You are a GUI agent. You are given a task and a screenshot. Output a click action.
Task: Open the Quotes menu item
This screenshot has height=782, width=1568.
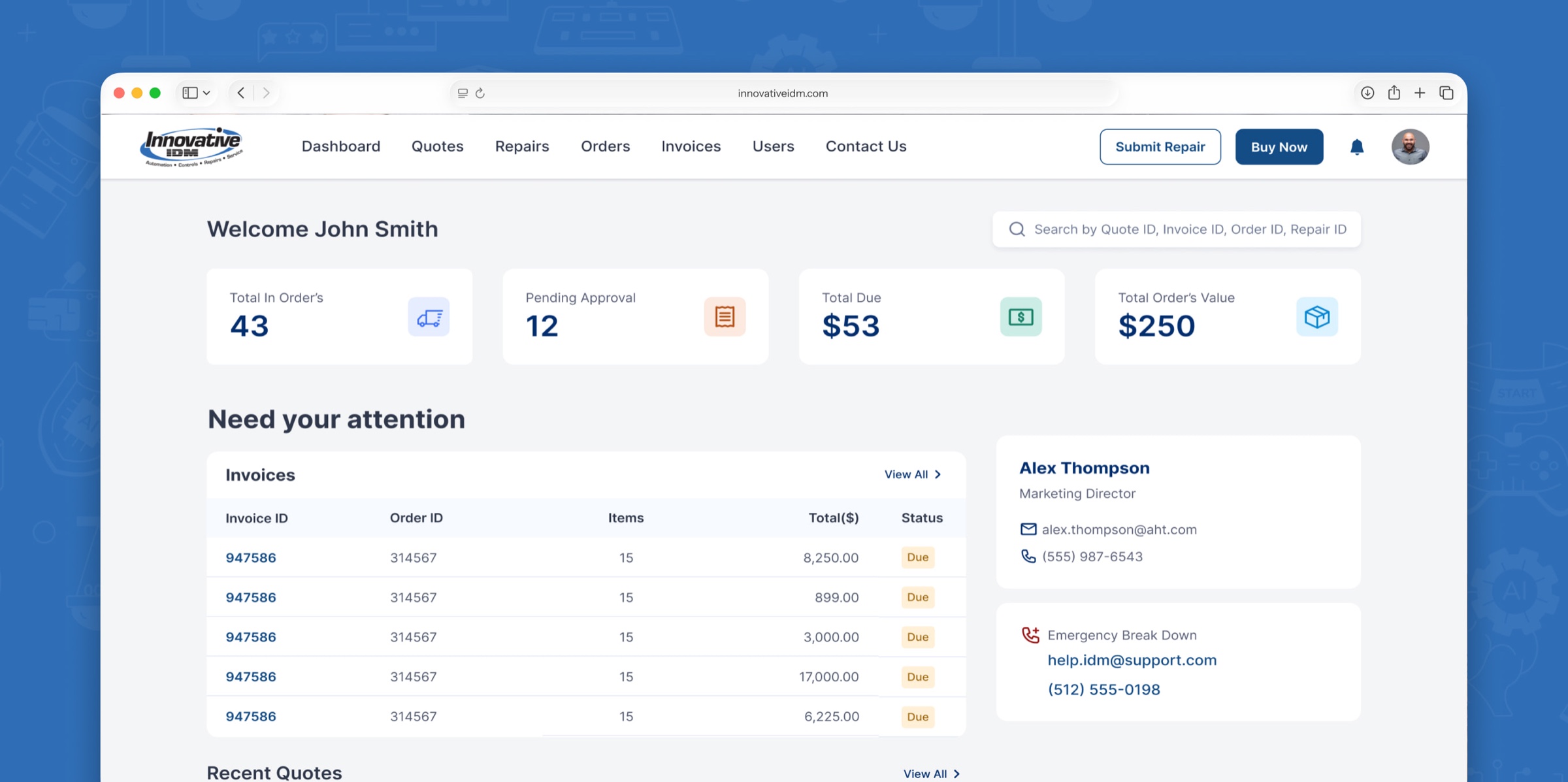pos(437,146)
